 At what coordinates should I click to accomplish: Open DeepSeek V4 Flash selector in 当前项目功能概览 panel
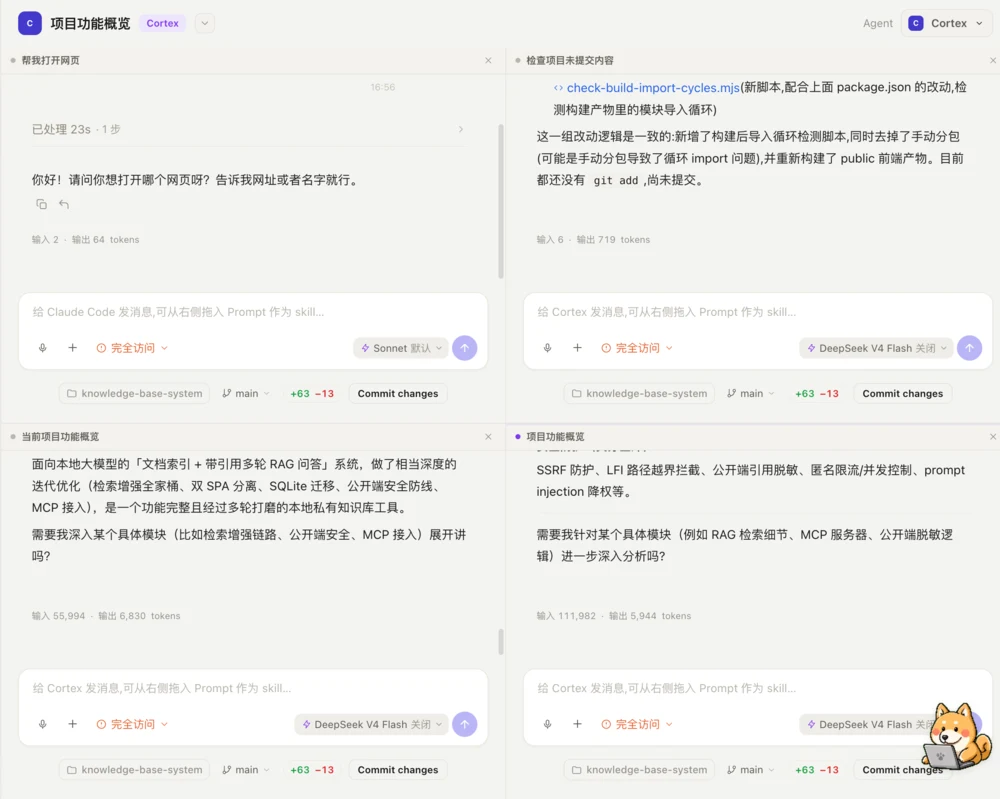[x=372, y=724]
